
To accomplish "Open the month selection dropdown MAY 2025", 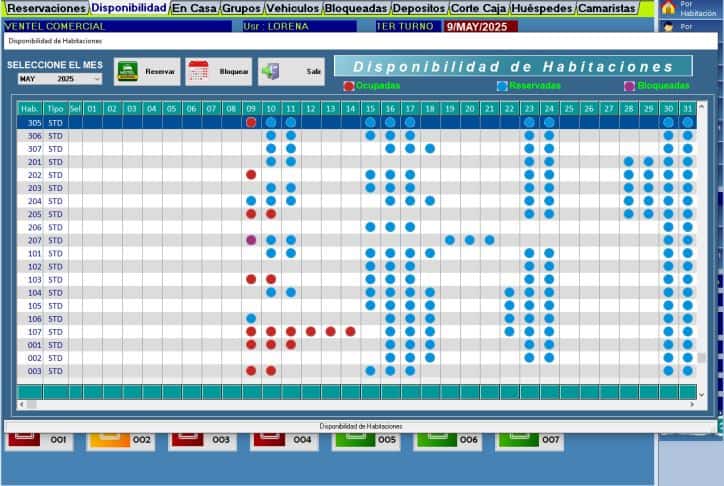I will [59, 78].
